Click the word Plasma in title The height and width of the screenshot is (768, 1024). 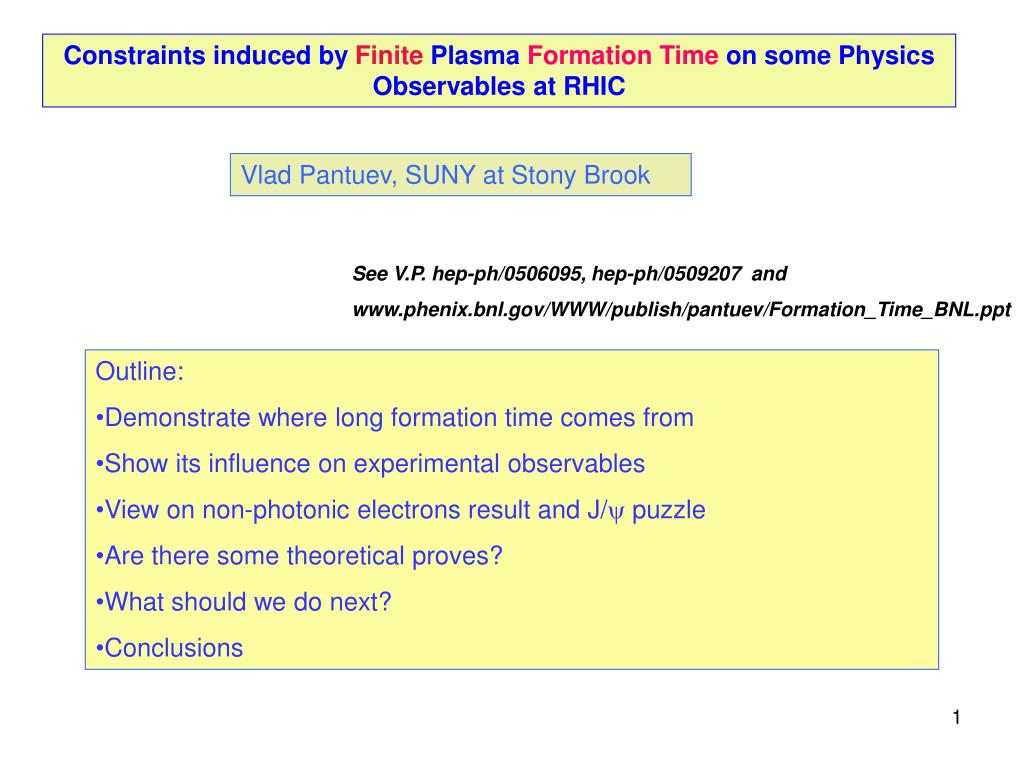[x=475, y=56]
